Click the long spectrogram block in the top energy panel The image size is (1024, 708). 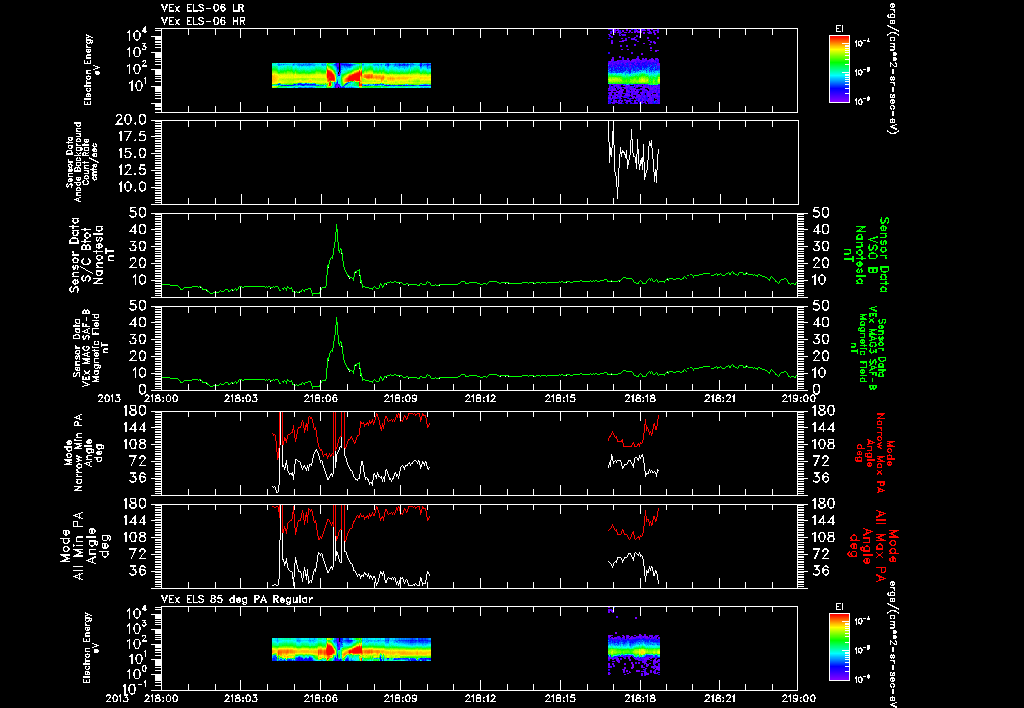(351, 75)
